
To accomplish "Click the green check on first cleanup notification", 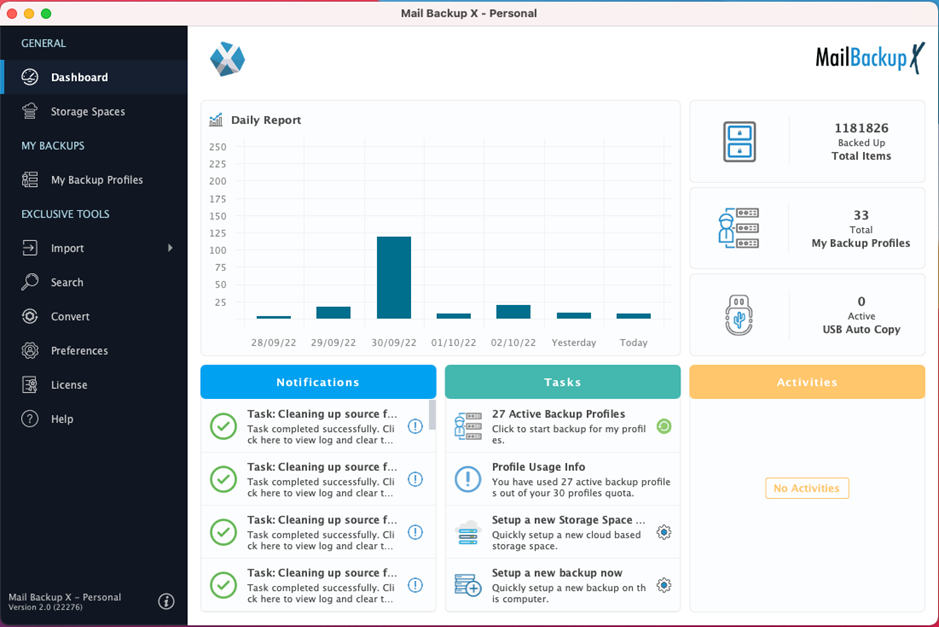I will pyautogui.click(x=223, y=426).
